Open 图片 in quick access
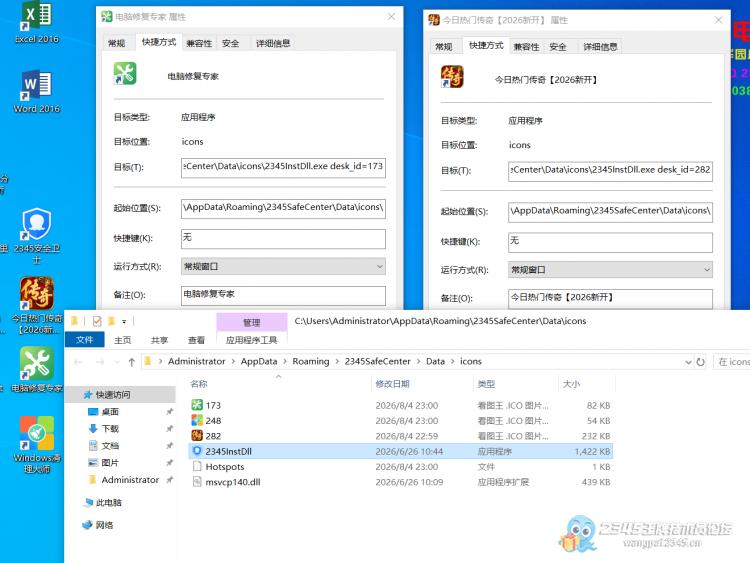This screenshot has width=750, height=563. point(110,463)
